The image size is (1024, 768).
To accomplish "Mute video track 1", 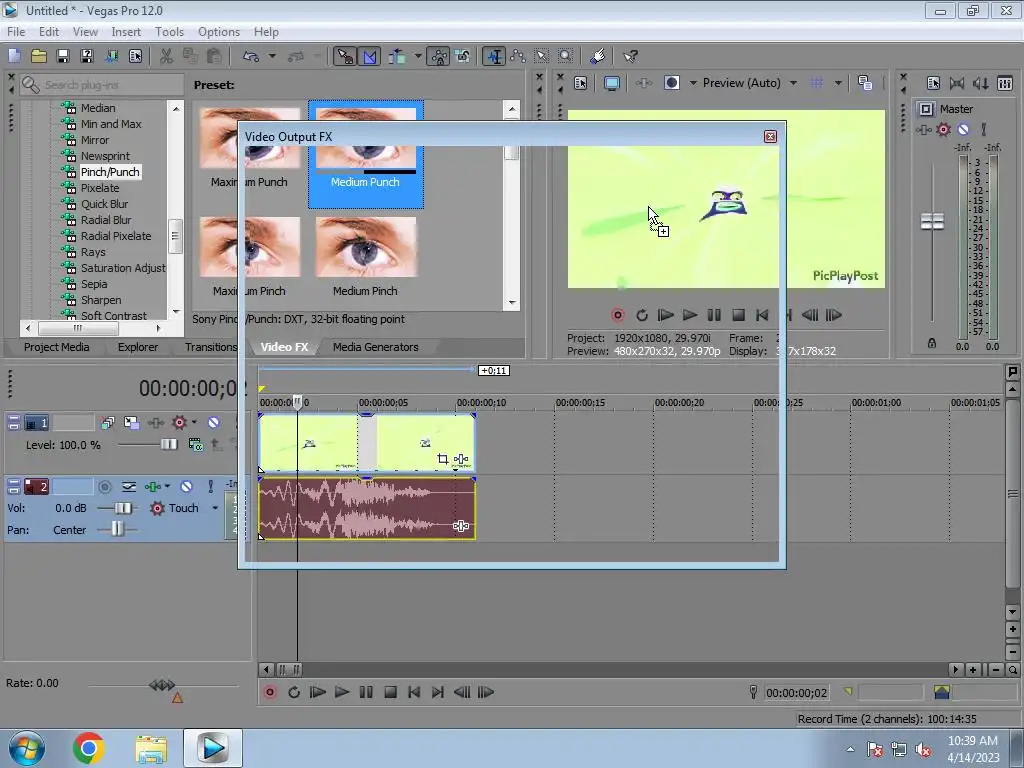I will 213,423.
